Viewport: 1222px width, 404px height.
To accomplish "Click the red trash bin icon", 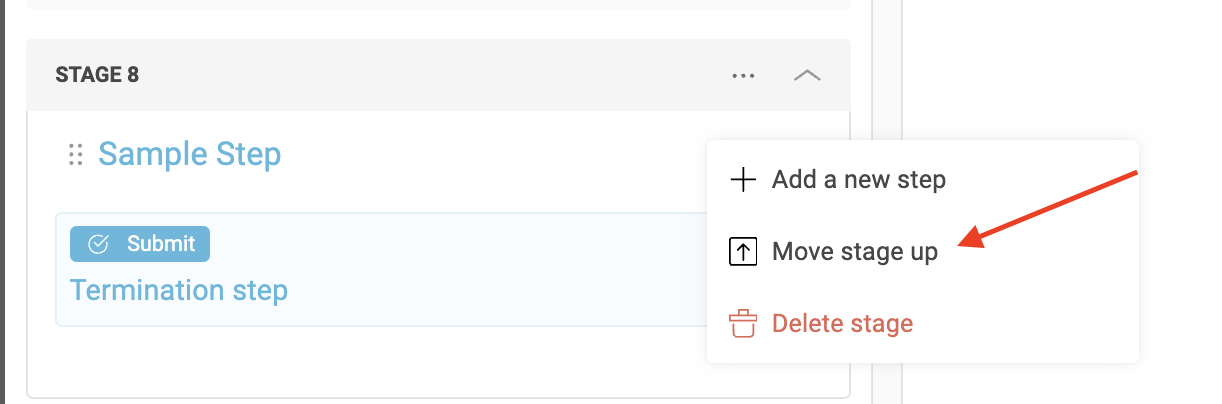I will tap(743, 324).
